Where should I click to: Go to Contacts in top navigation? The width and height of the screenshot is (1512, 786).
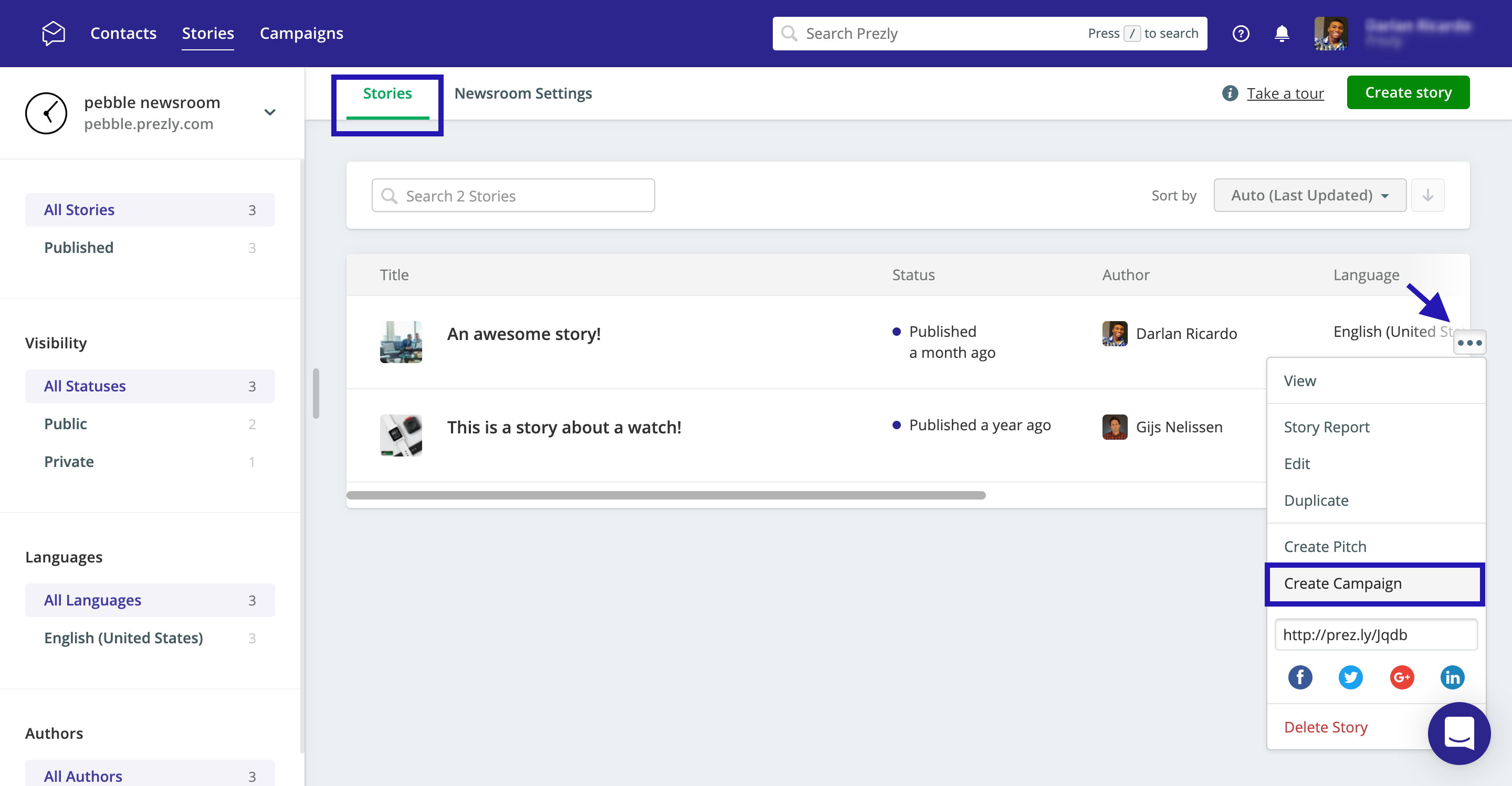[x=123, y=34]
